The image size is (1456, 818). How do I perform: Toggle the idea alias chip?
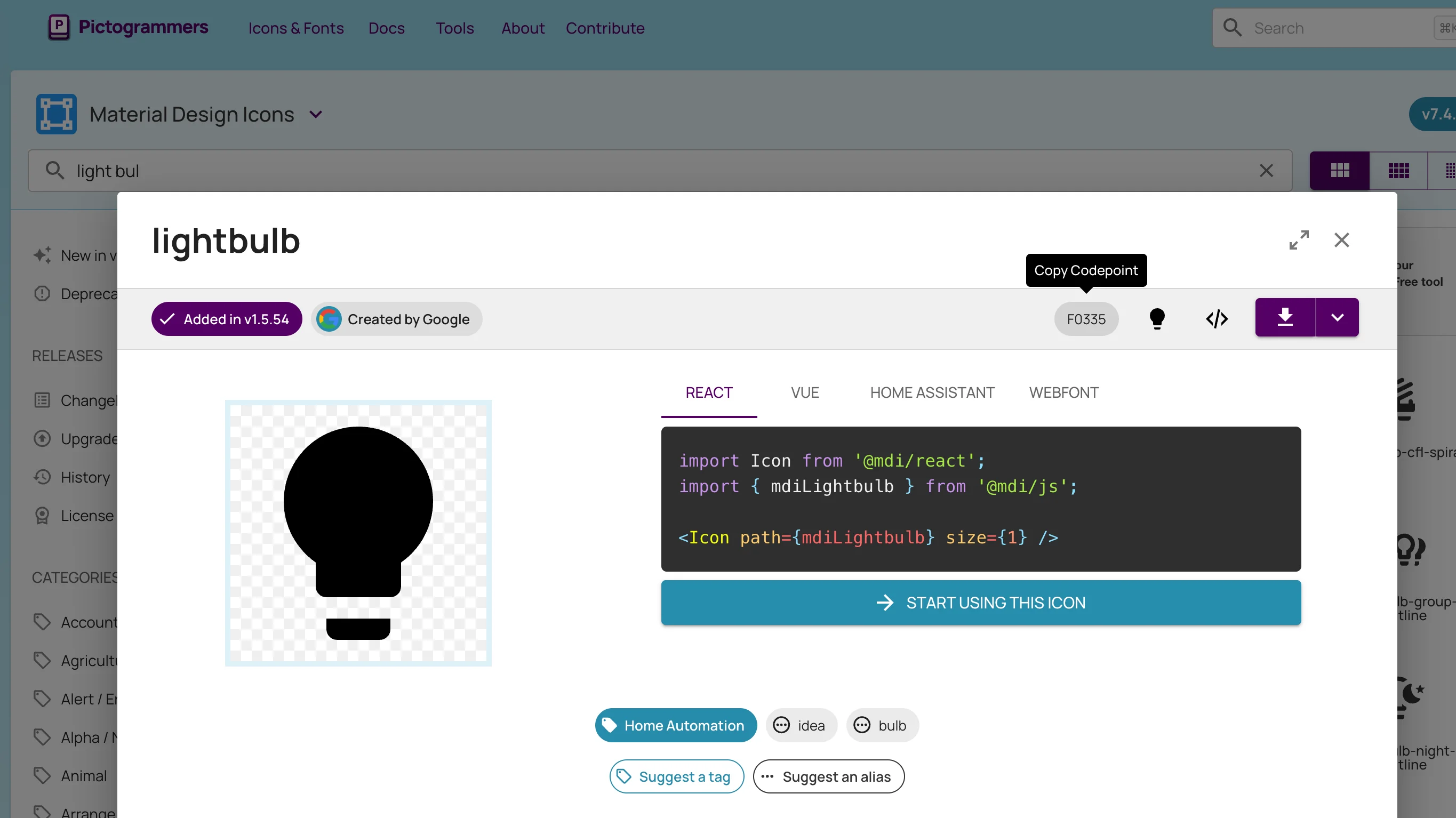pos(801,725)
